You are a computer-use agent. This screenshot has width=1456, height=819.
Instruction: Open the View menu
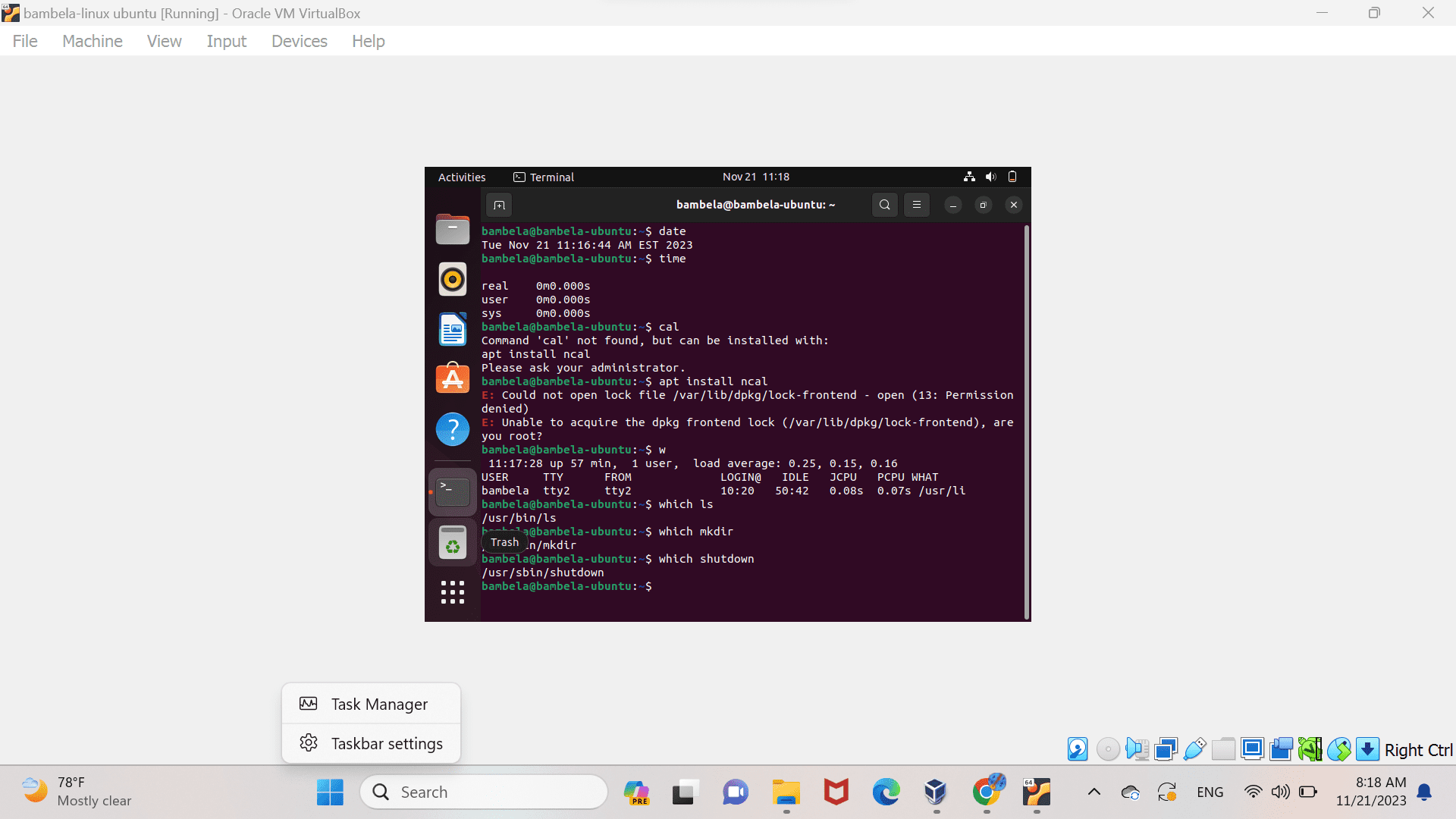click(x=164, y=41)
